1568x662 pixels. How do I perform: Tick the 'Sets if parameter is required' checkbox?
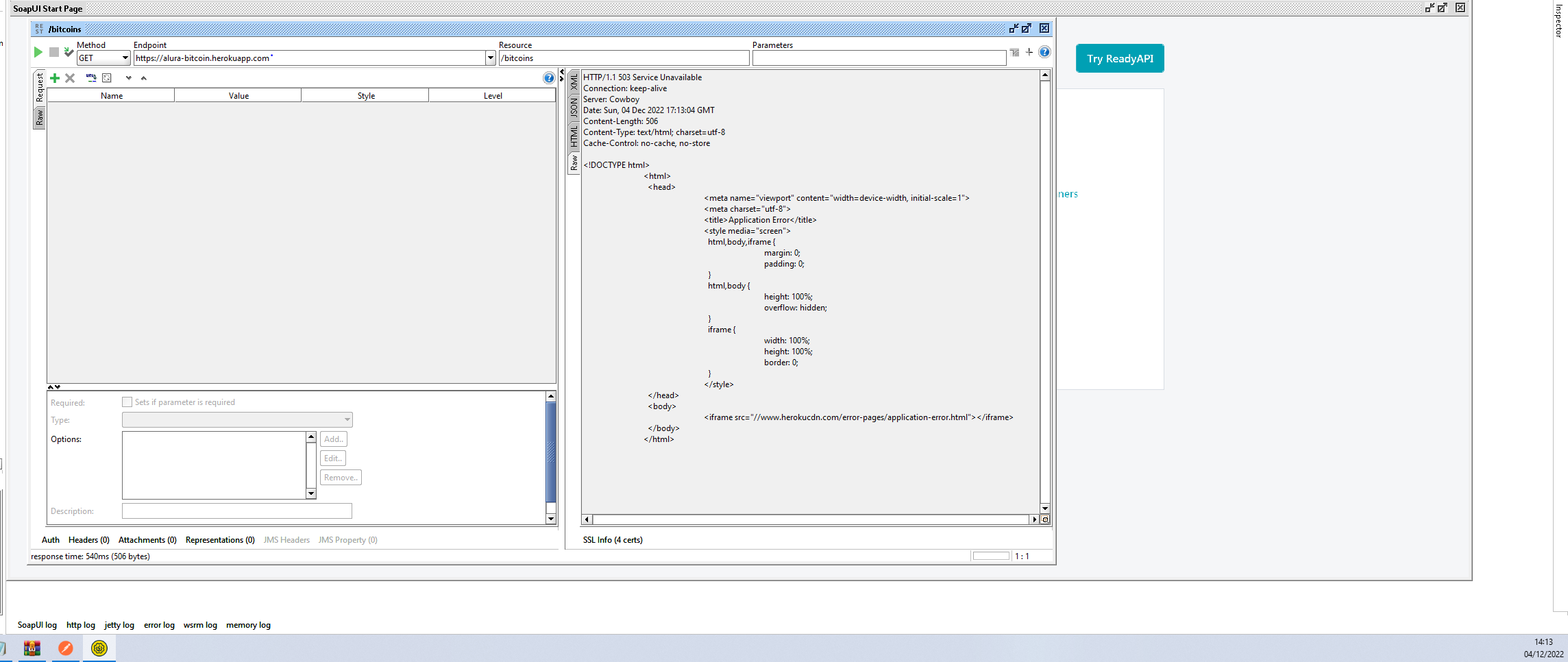pos(127,402)
